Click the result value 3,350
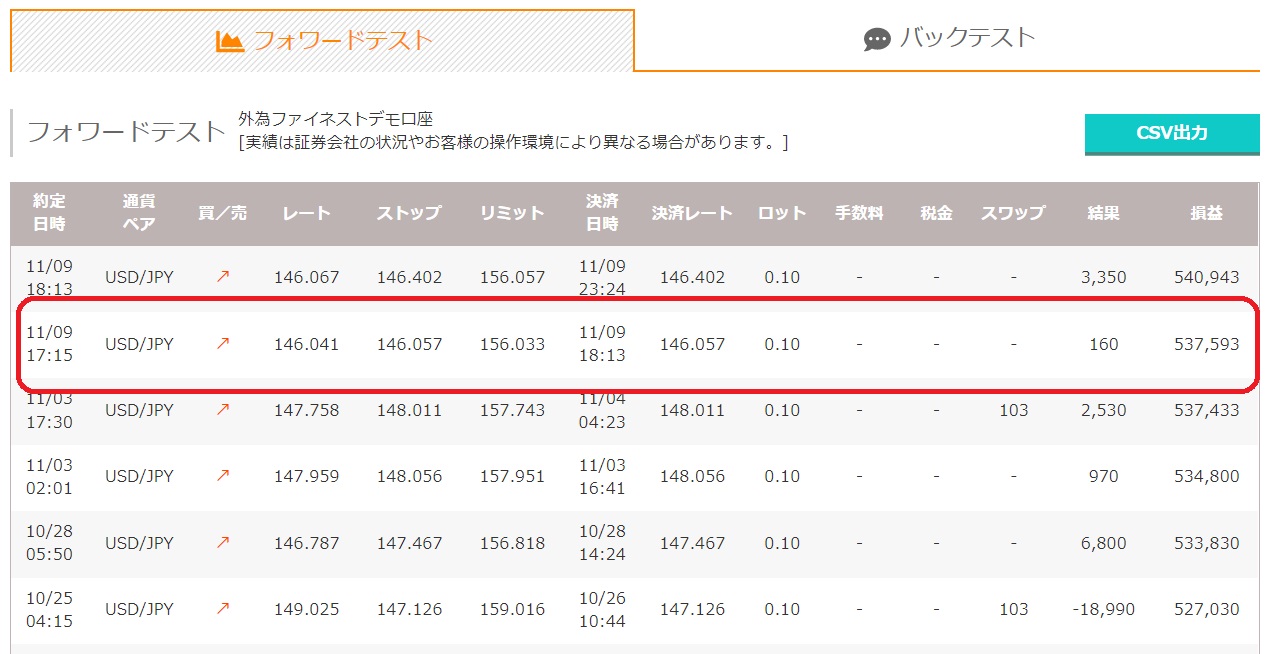The width and height of the screenshot is (1267, 654). (1103, 277)
